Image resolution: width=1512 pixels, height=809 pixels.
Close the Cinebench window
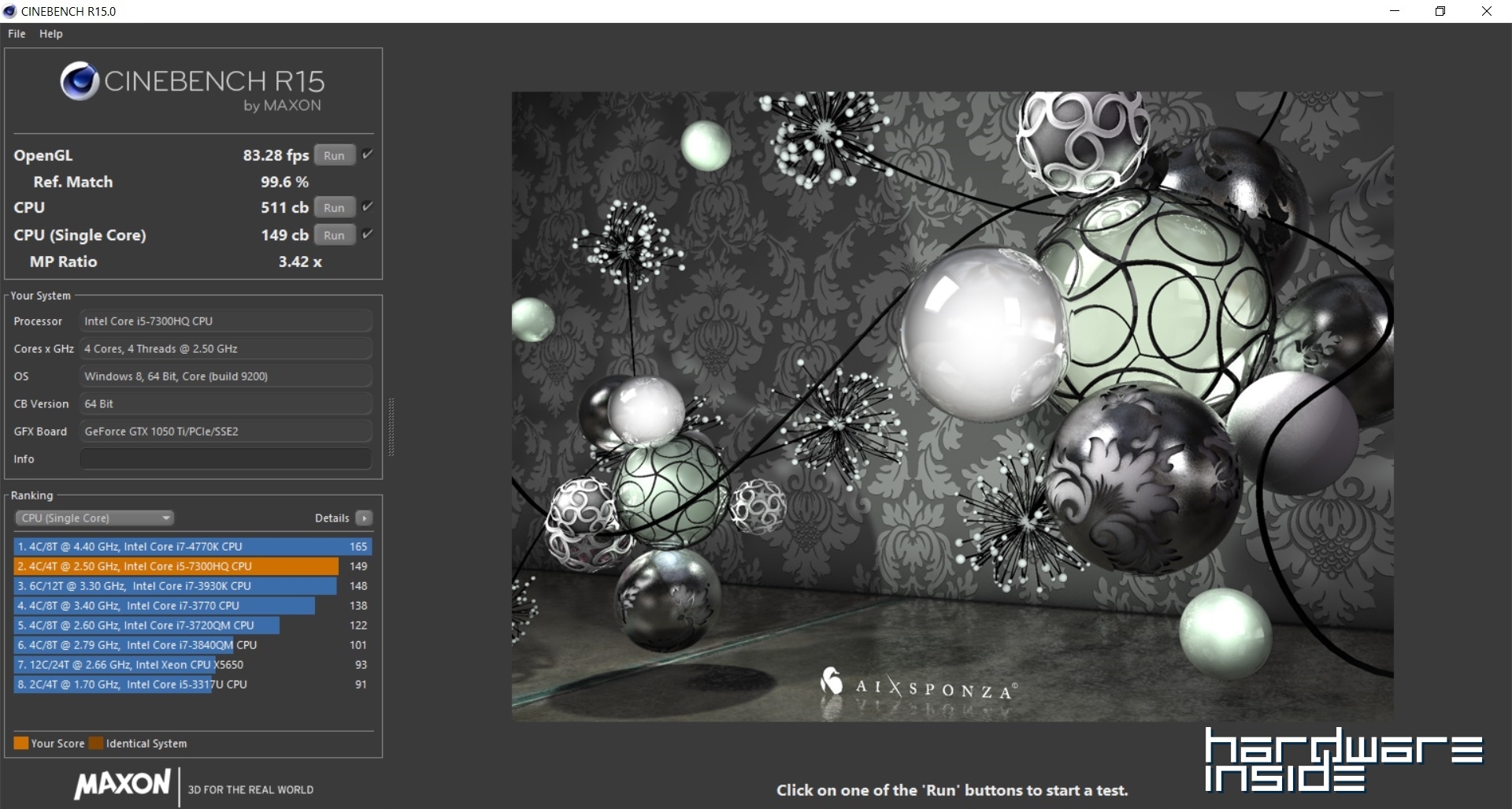[1487, 11]
